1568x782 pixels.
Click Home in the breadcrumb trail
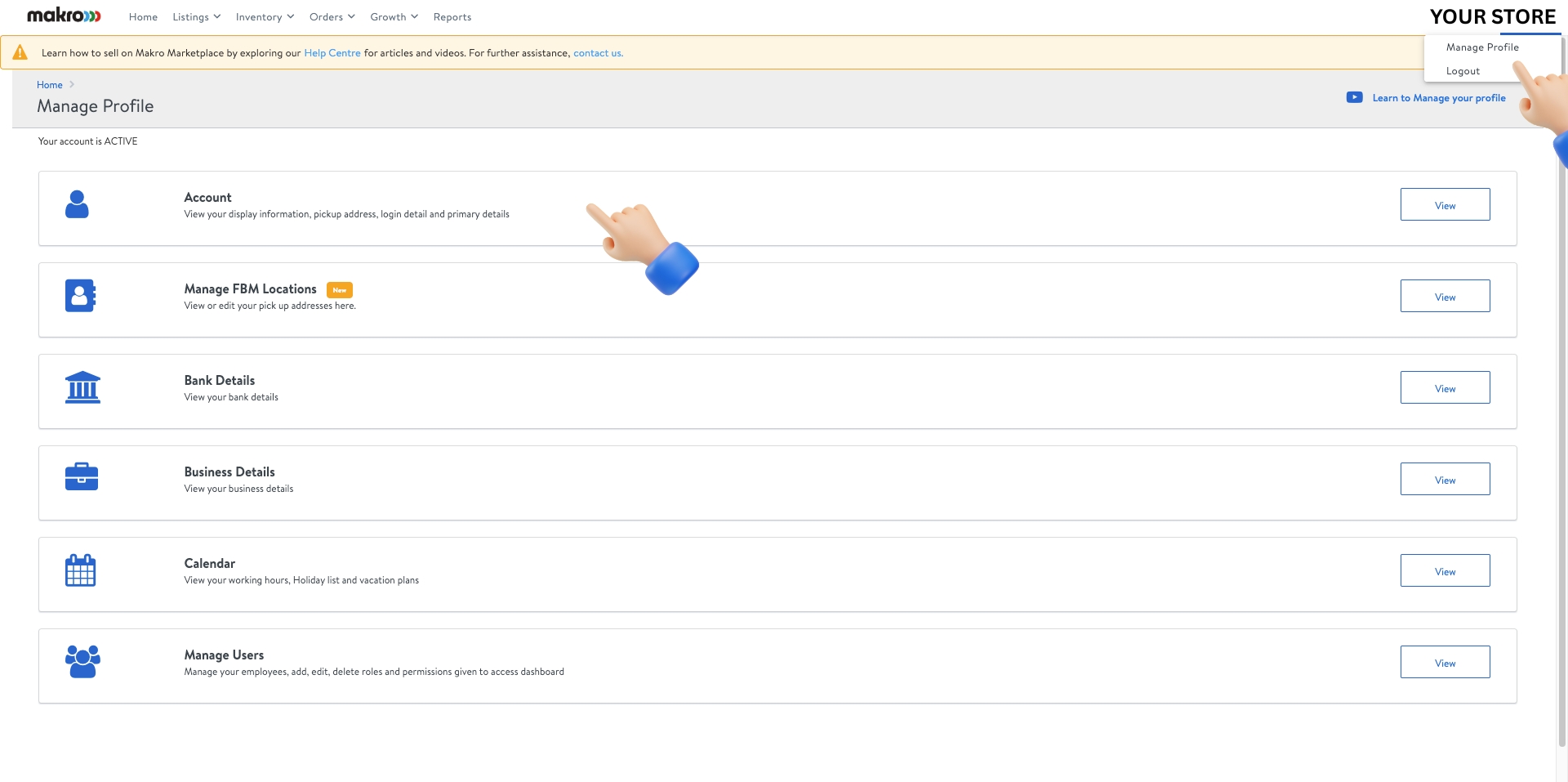click(x=49, y=84)
